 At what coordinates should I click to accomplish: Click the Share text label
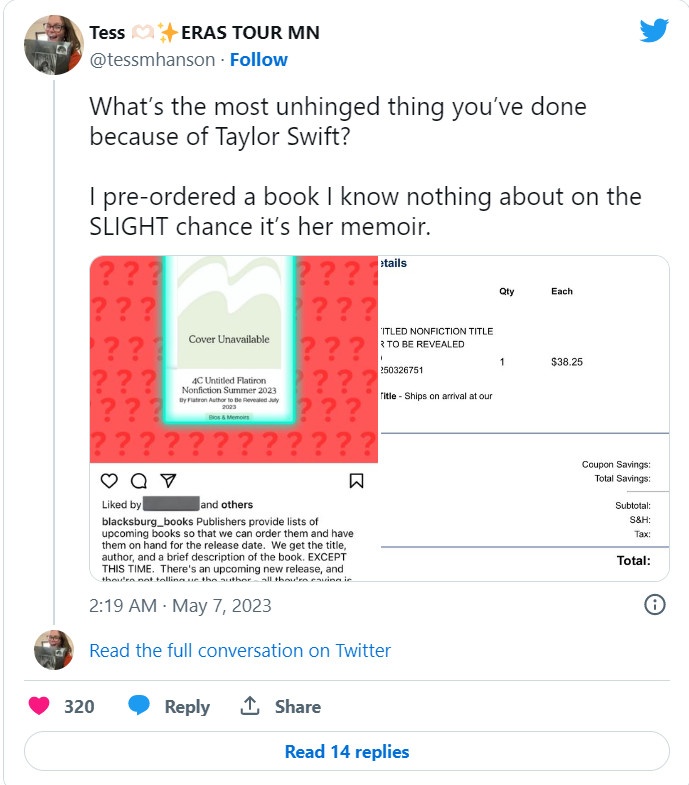click(x=298, y=706)
